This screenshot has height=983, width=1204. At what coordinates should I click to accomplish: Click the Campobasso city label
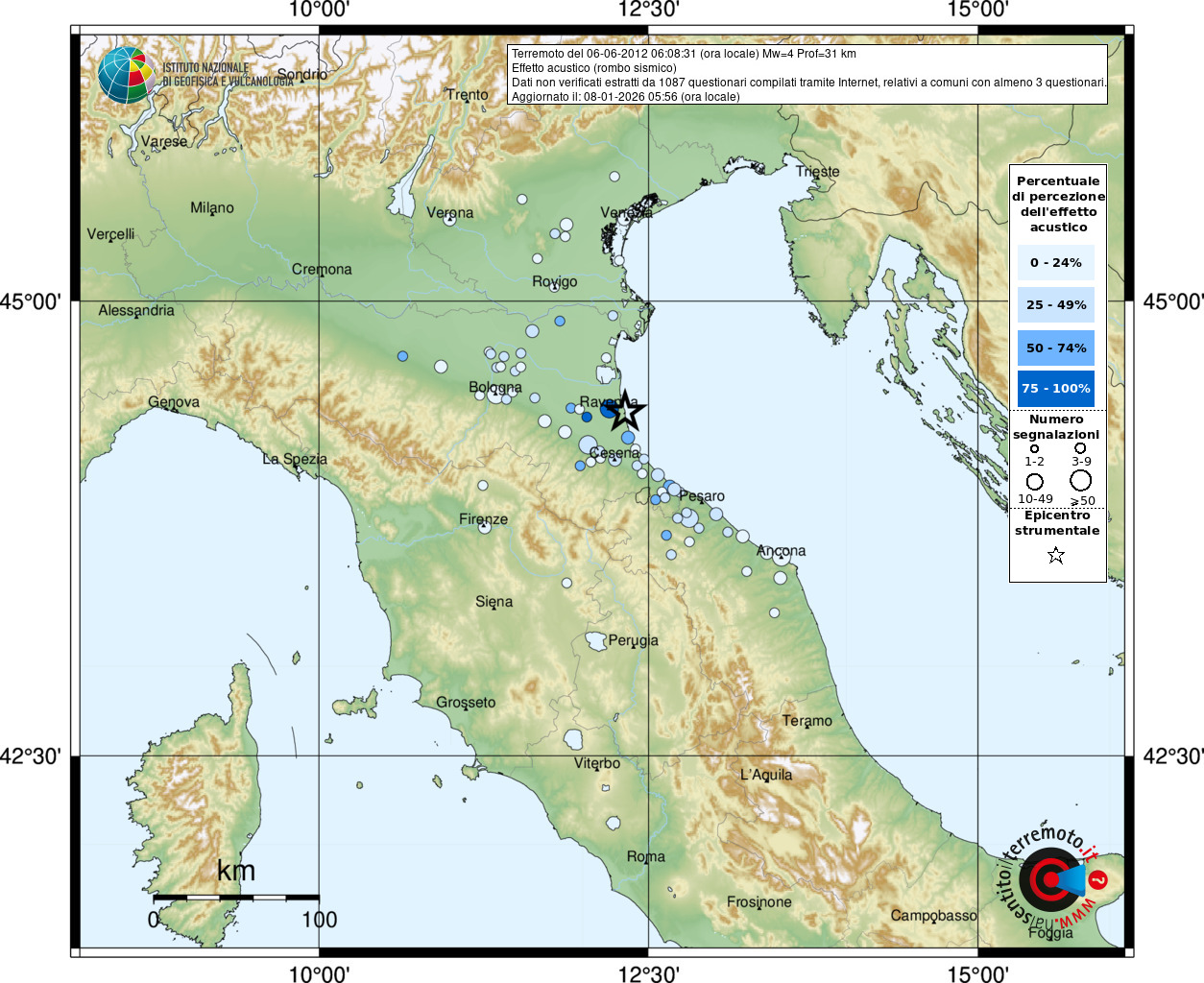933,916
